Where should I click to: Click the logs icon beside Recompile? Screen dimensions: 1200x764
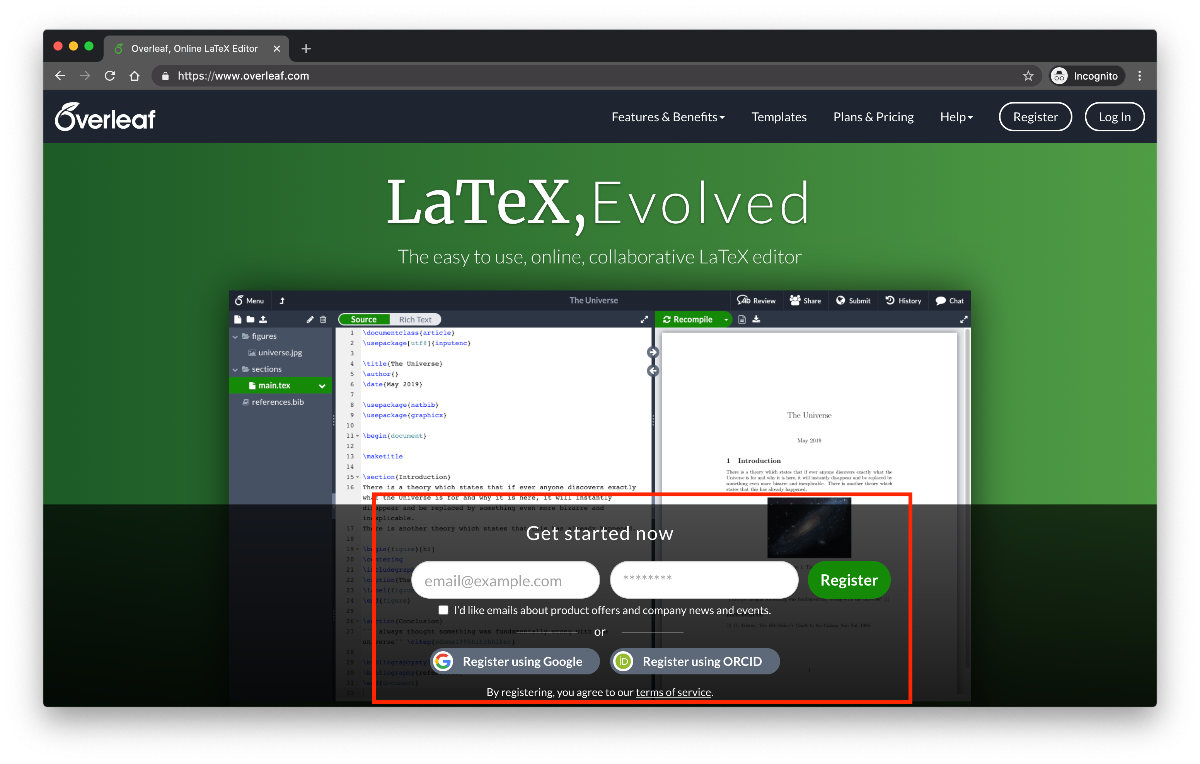[742, 319]
